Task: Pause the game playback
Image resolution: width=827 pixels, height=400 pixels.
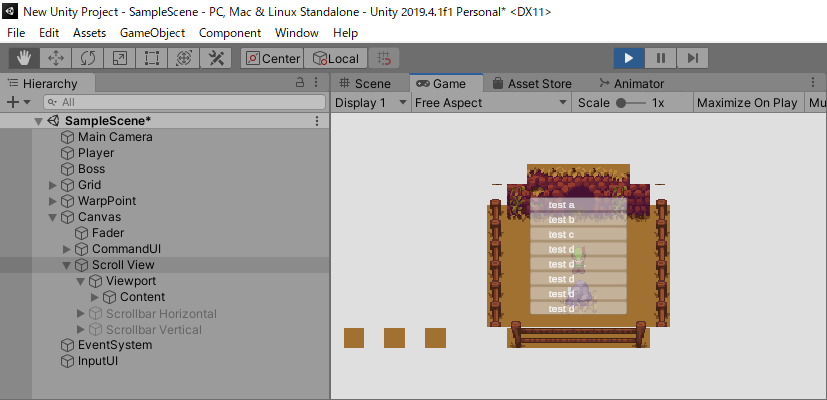Action: coord(660,58)
